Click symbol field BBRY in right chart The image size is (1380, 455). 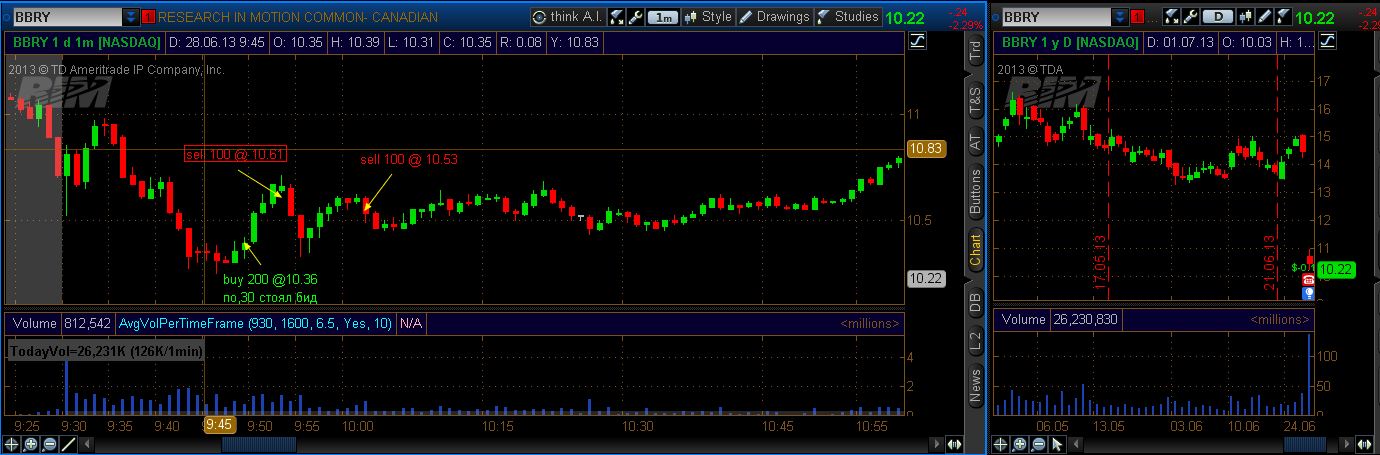(1055, 17)
